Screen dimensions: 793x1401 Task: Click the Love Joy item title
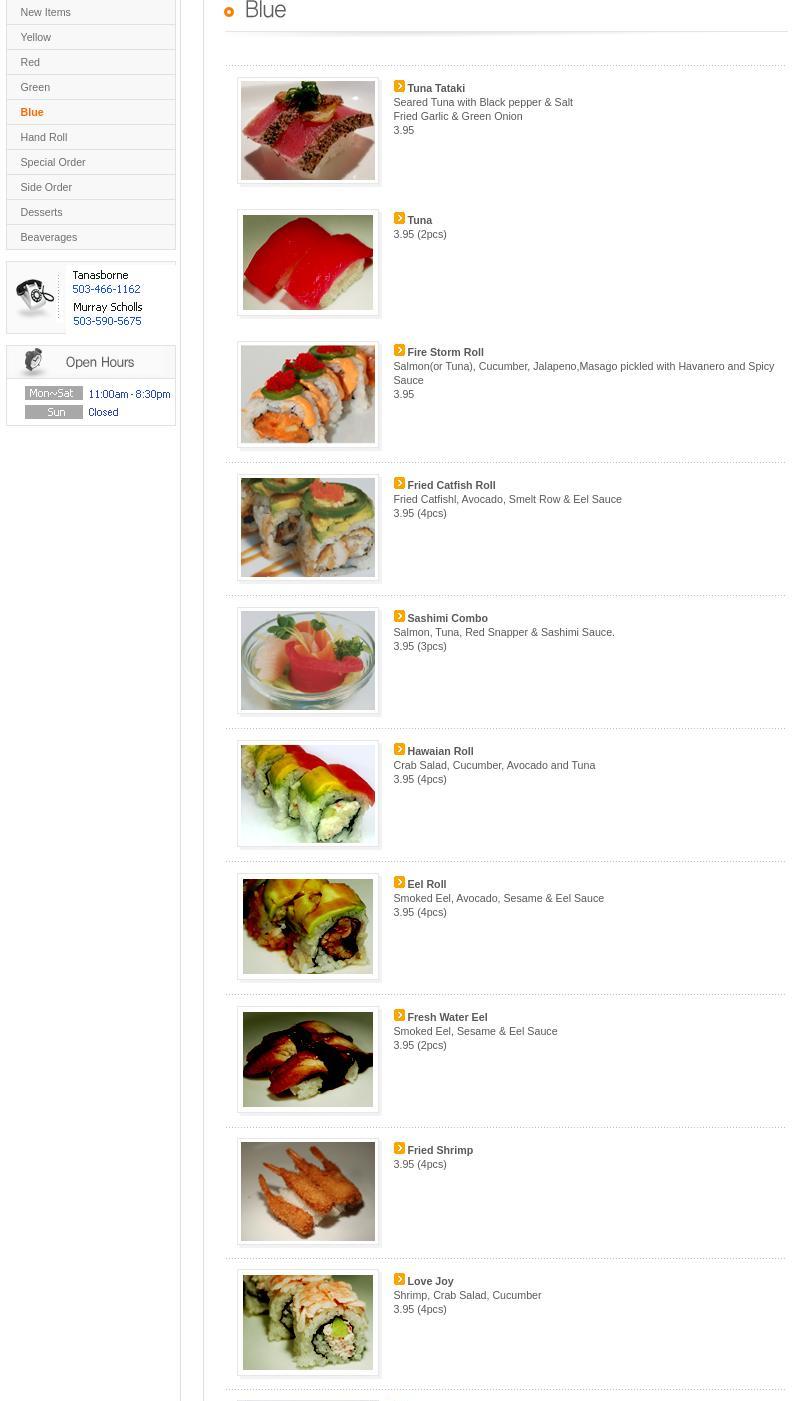[x=430, y=1281]
